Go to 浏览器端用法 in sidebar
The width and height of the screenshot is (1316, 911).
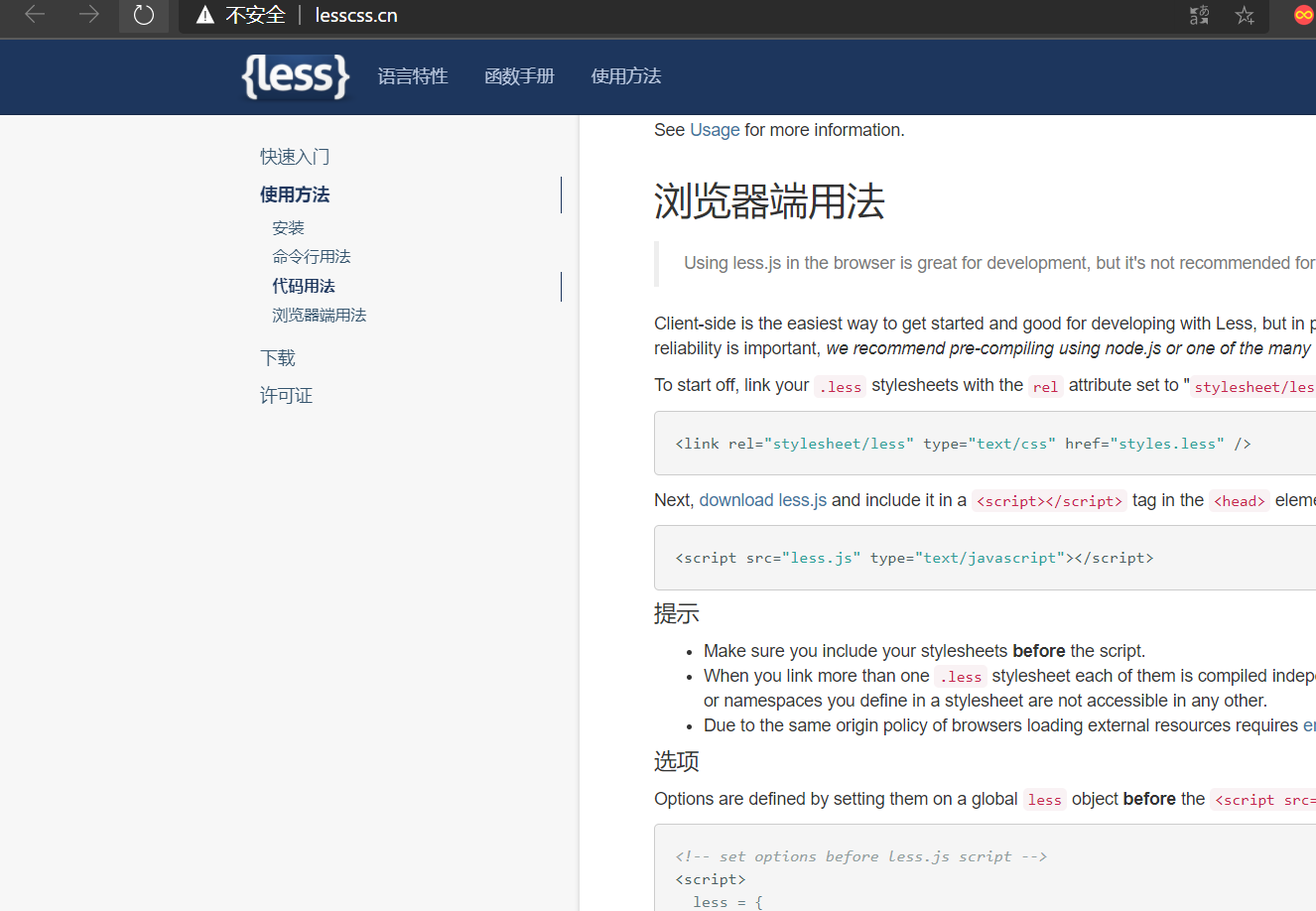(320, 315)
